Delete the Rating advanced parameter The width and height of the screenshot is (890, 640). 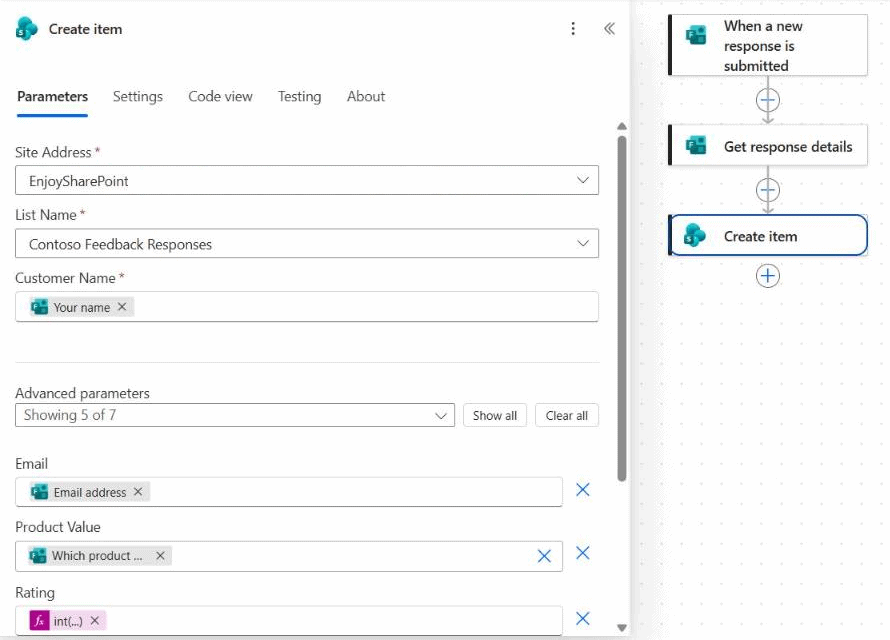[x=583, y=618]
